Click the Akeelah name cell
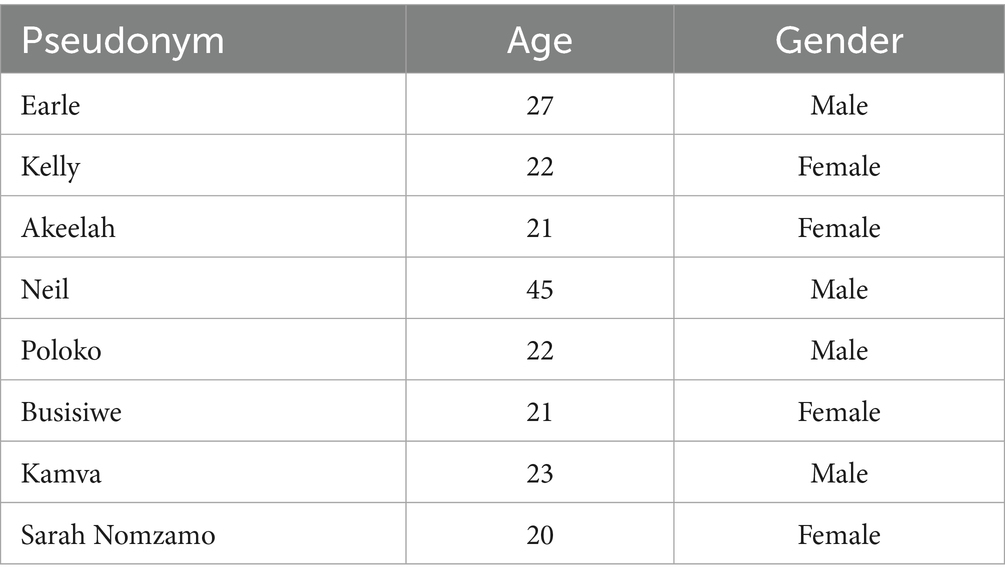 tap(68, 228)
